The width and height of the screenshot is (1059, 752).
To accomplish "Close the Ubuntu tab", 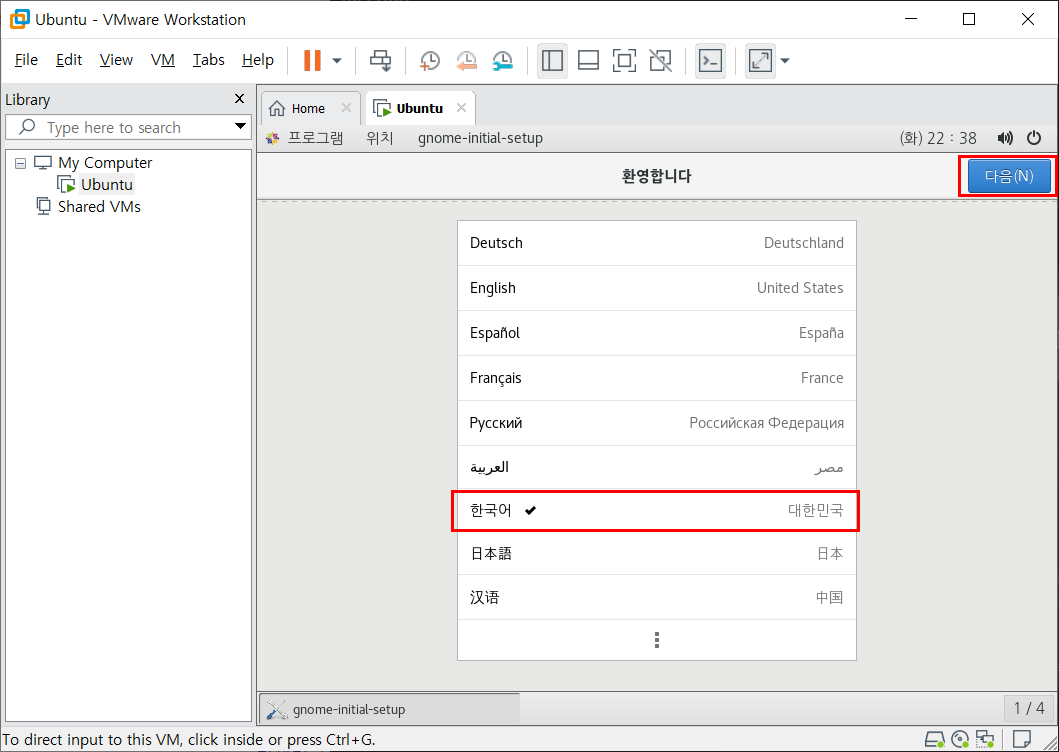I will 461,108.
